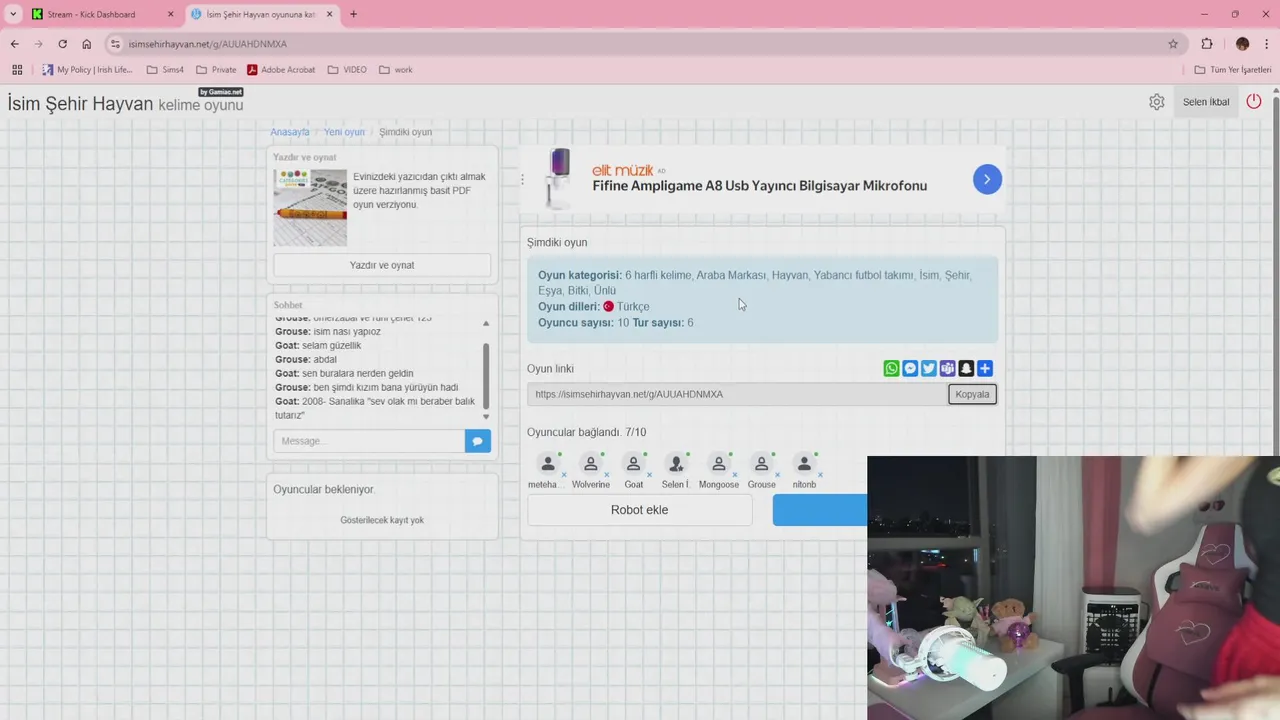Click the game link URL field

click(x=737, y=394)
